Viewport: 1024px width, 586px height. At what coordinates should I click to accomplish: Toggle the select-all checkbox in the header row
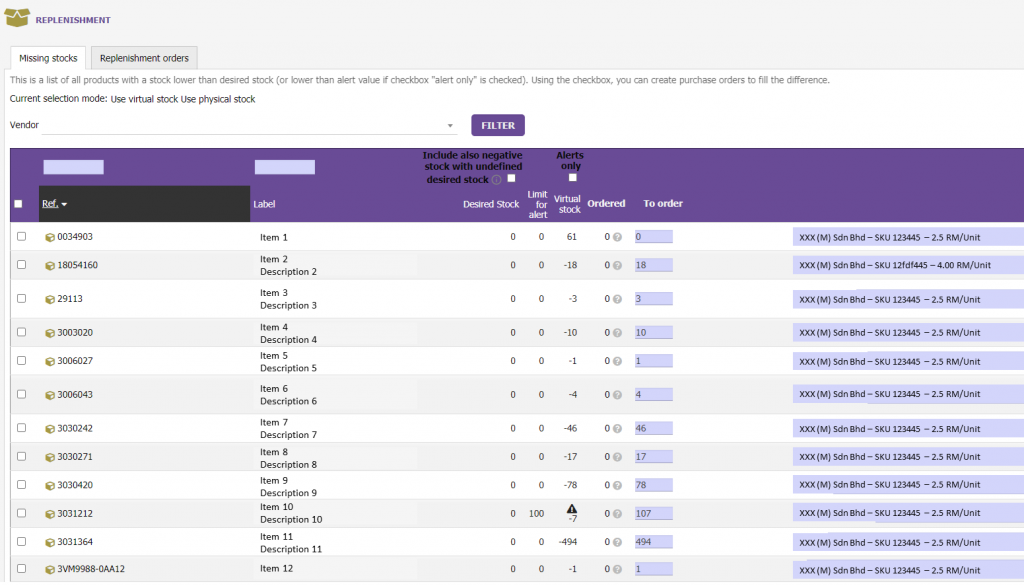[18, 203]
